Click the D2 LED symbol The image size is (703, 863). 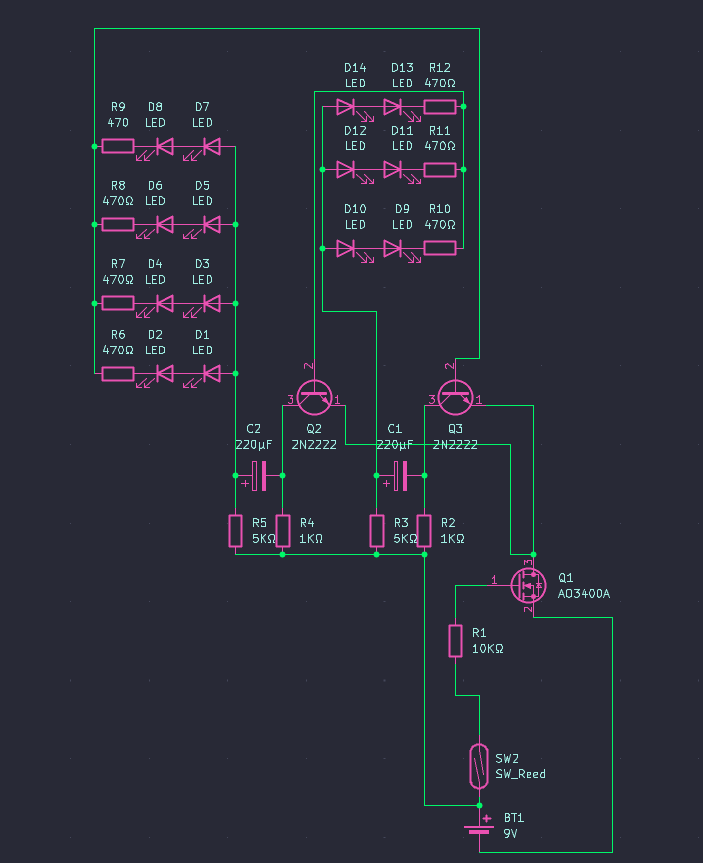pos(165,374)
